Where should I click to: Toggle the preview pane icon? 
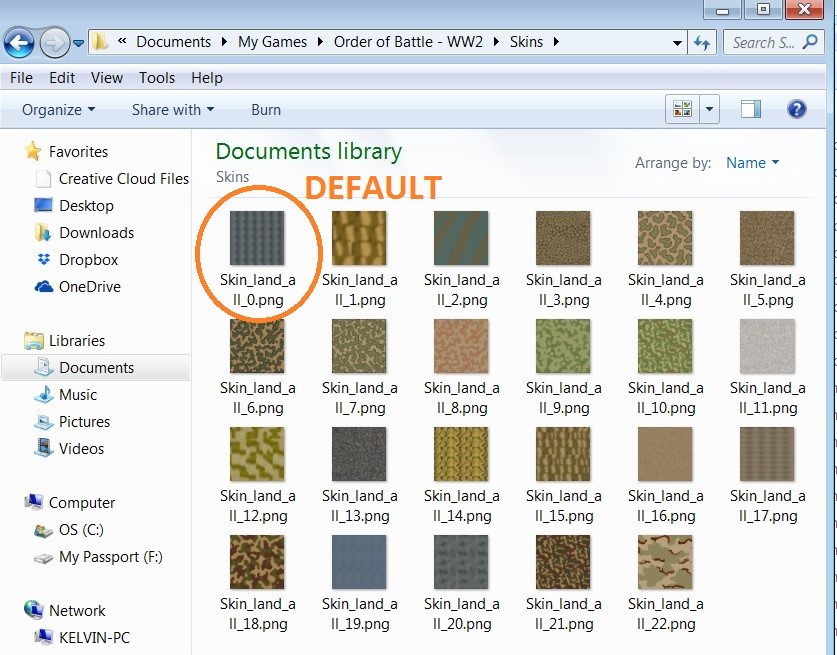pyautogui.click(x=750, y=109)
